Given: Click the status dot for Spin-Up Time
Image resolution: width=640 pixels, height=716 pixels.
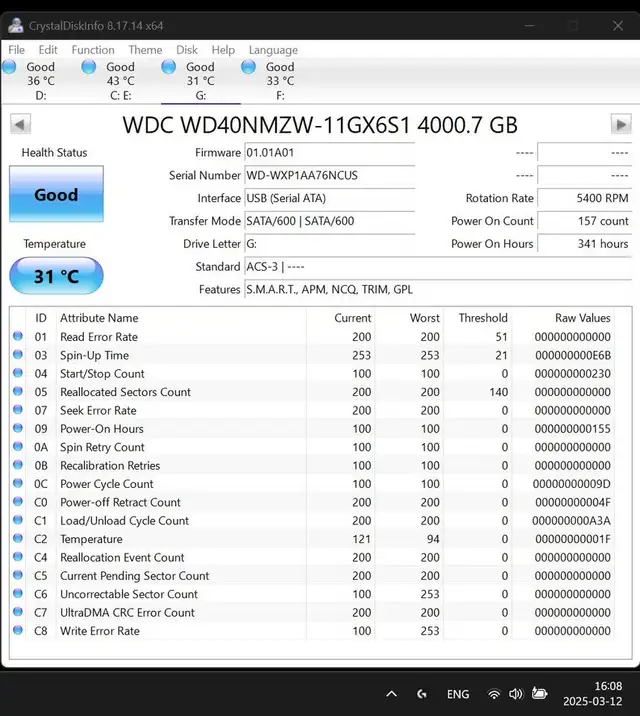Looking at the screenshot, I should click(18, 354).
